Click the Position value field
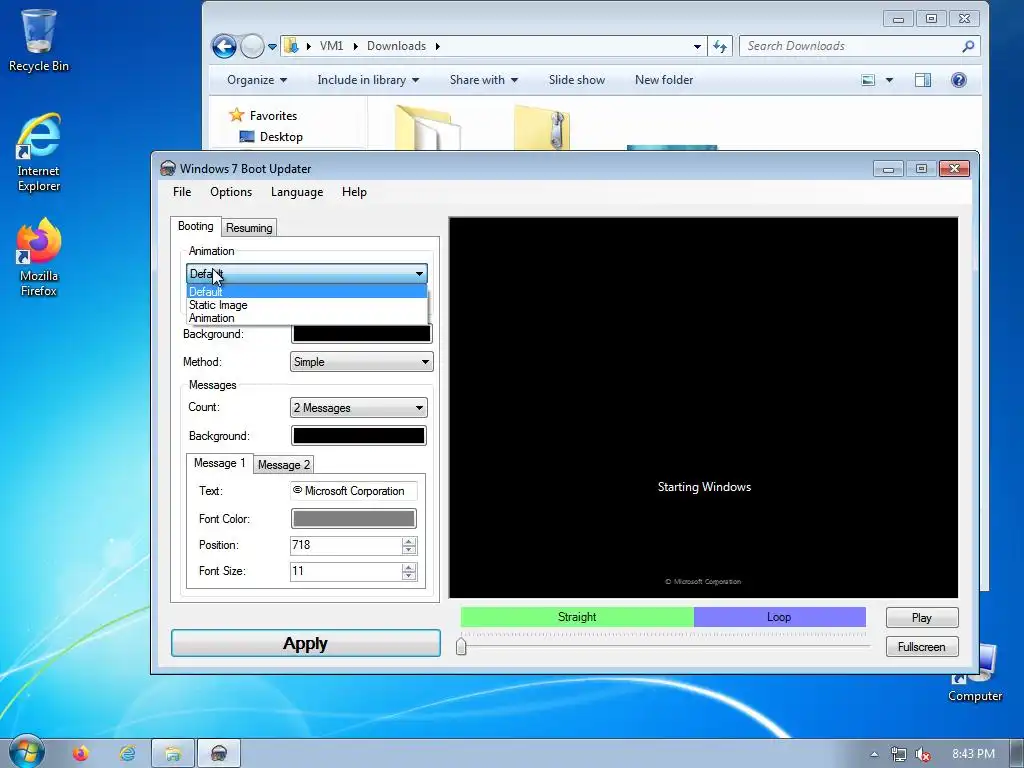The height and width of the screenshot is (768, 1024). click(x=345, y=545)
